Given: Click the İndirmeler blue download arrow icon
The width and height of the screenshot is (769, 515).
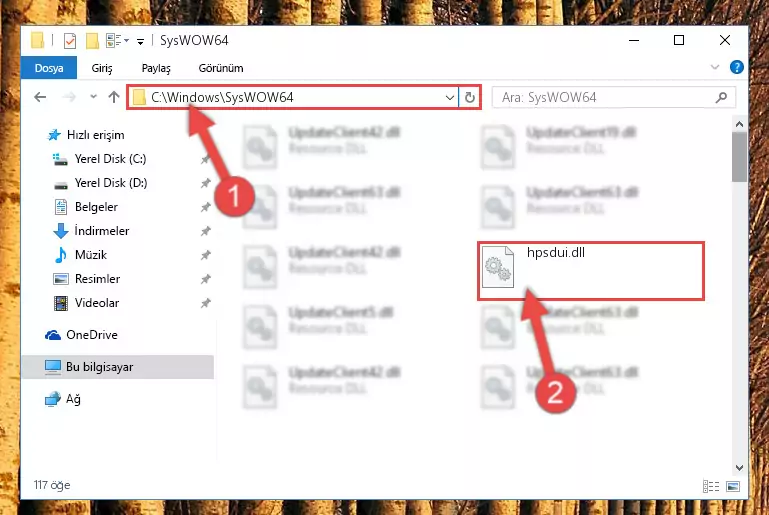Looking at the screenshot, I should point(61,231).
